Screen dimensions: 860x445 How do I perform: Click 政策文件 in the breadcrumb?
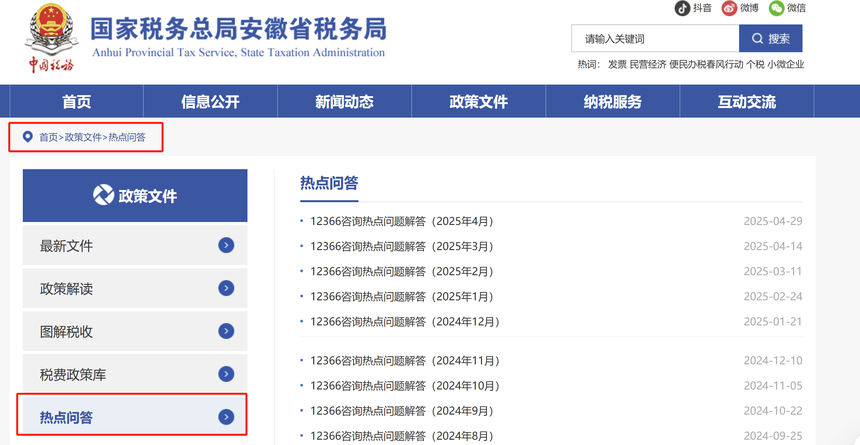point(83,137)
